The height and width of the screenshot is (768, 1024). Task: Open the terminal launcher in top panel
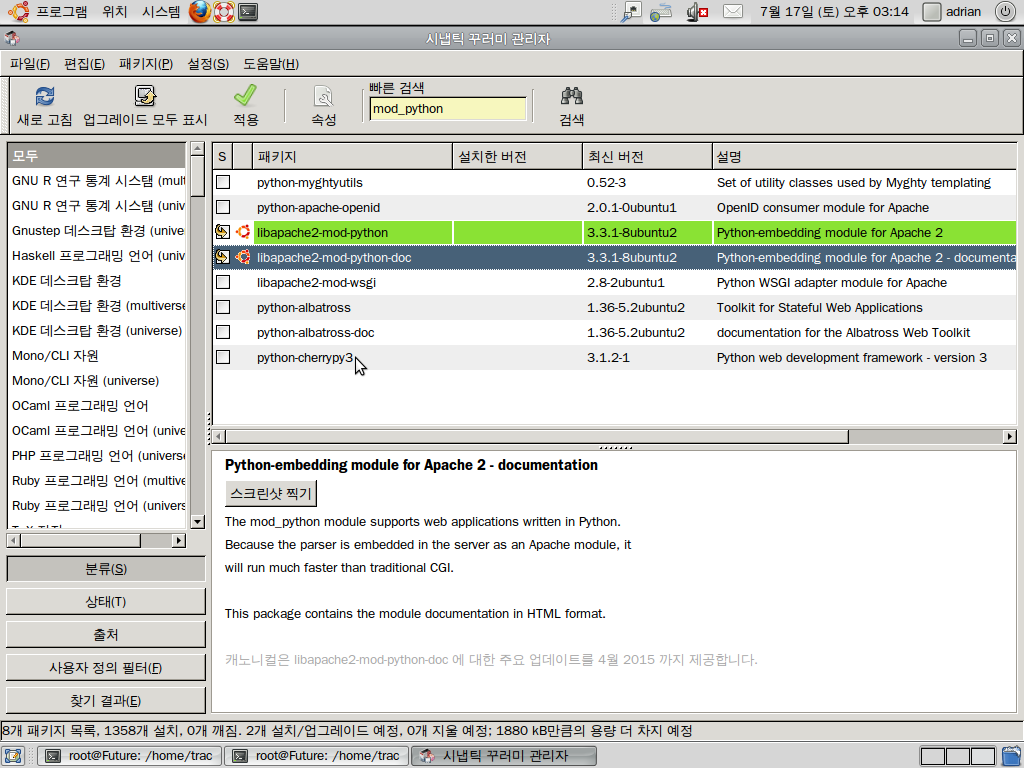tap(248, 11)
